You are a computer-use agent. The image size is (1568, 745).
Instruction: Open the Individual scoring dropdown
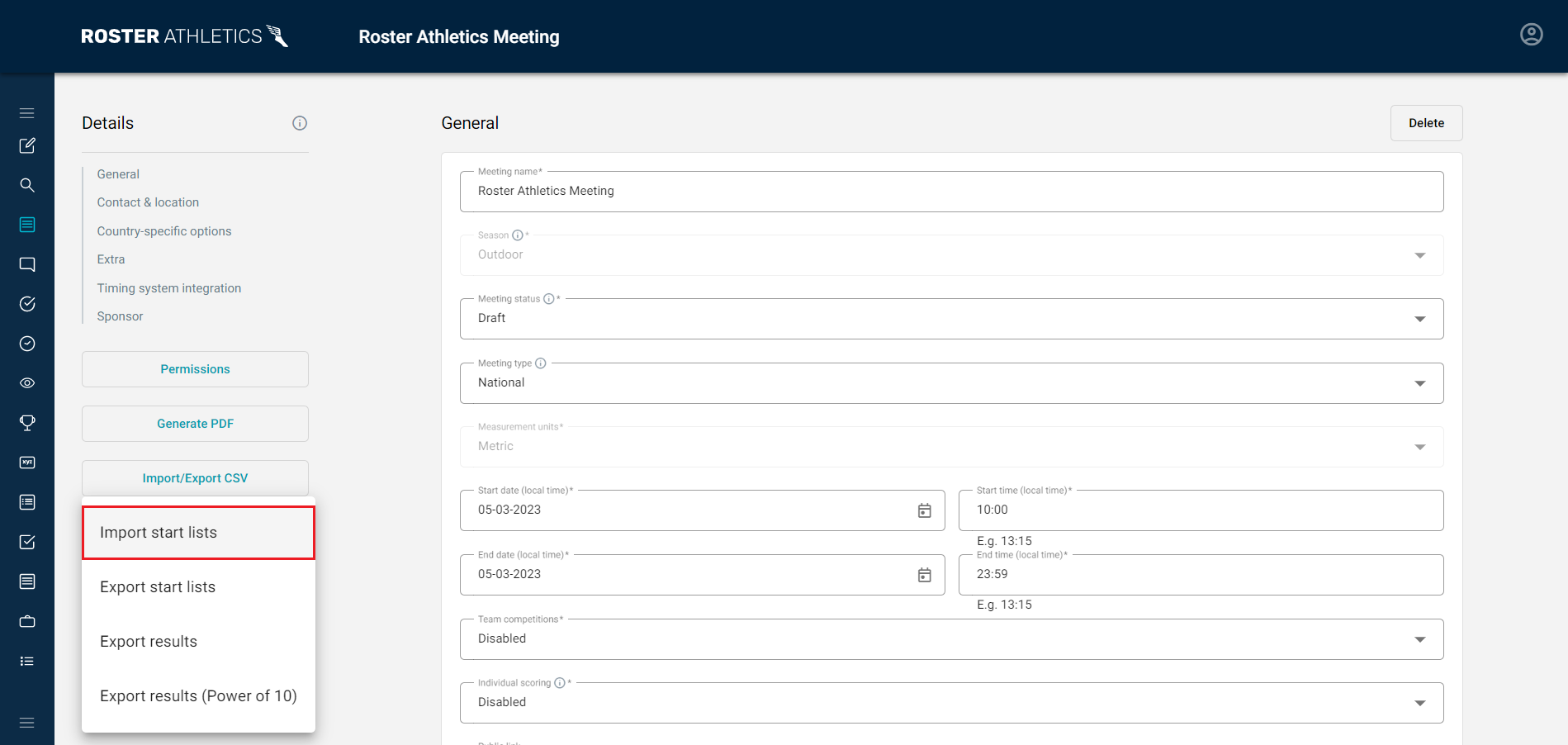pos(1420,702)
